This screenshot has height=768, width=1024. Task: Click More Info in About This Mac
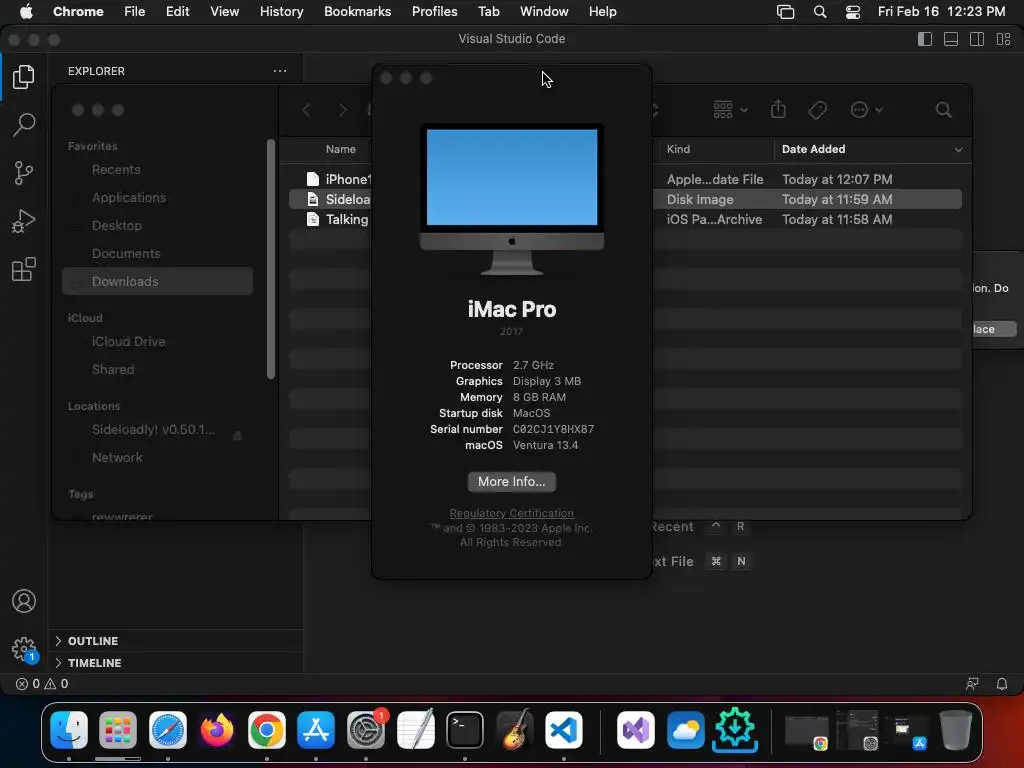(511, 482)
